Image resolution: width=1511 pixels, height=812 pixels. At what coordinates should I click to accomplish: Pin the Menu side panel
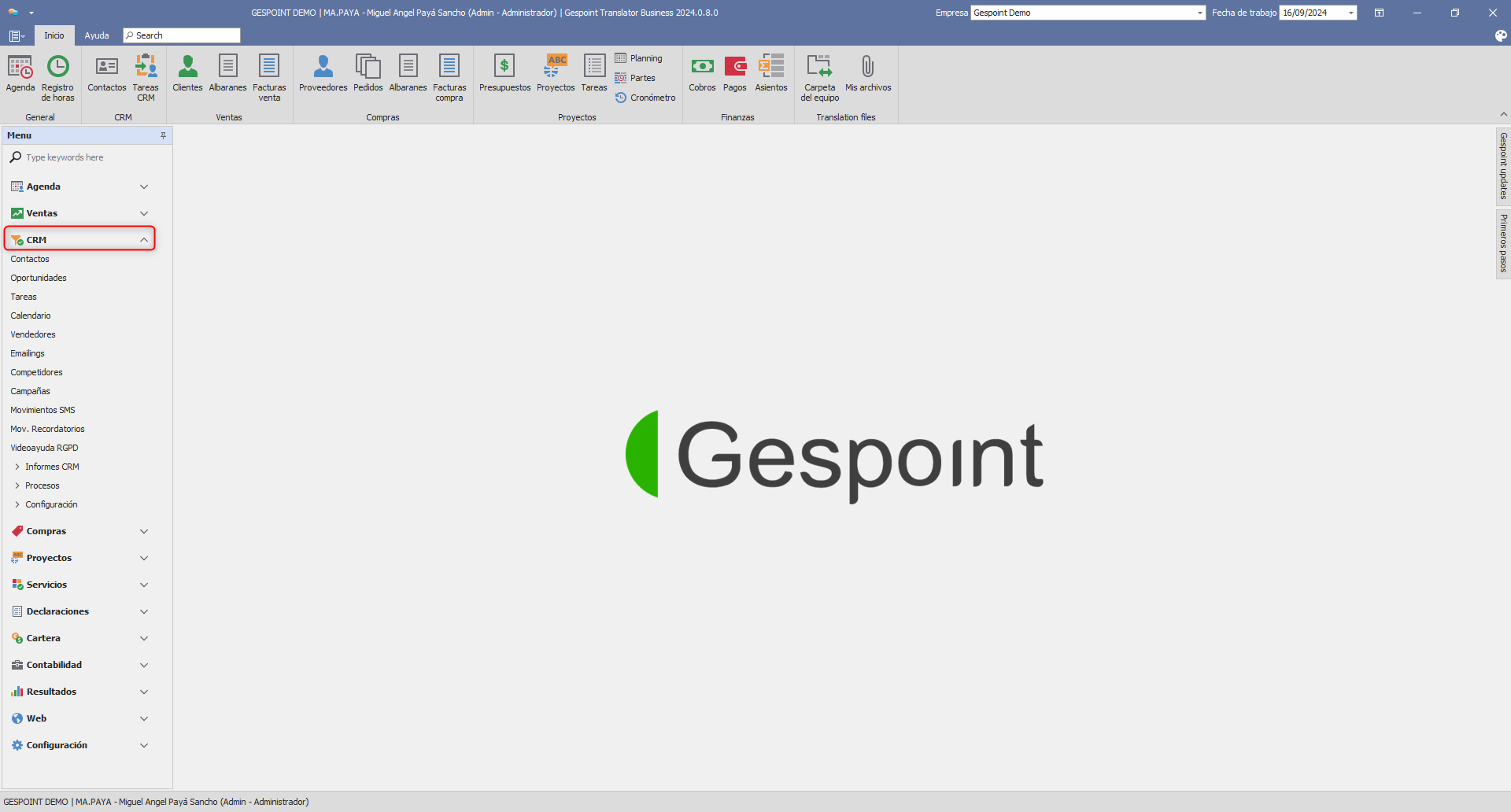(163, 135)
